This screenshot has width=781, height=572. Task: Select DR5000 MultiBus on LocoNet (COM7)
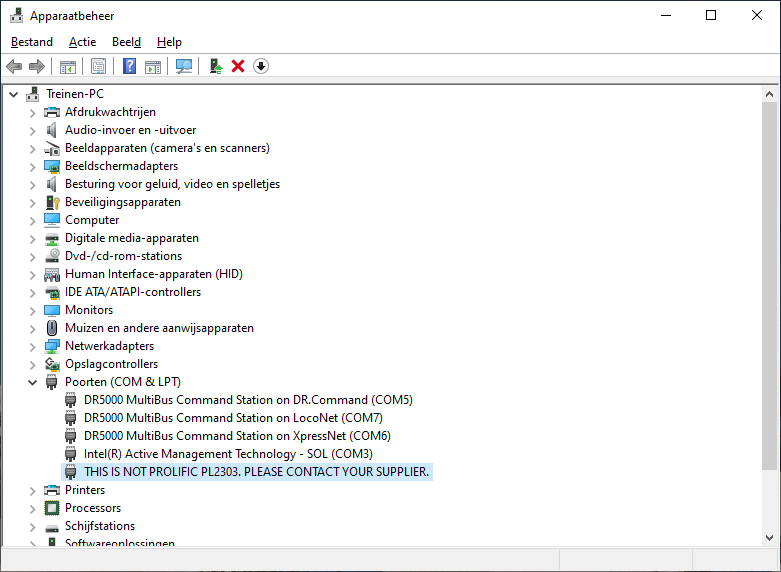pos(233,418)
